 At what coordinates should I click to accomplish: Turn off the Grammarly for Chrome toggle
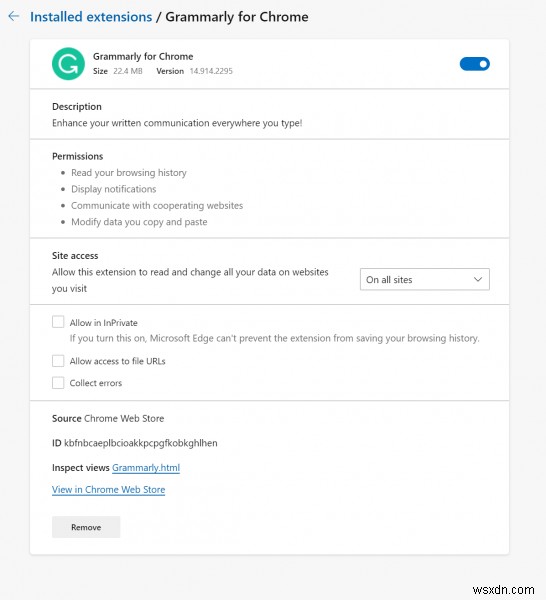coord(474,64)
